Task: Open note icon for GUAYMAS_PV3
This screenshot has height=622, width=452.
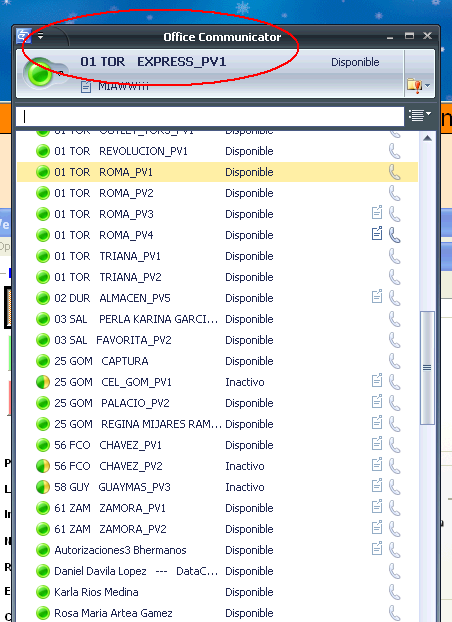Action: 377,486
